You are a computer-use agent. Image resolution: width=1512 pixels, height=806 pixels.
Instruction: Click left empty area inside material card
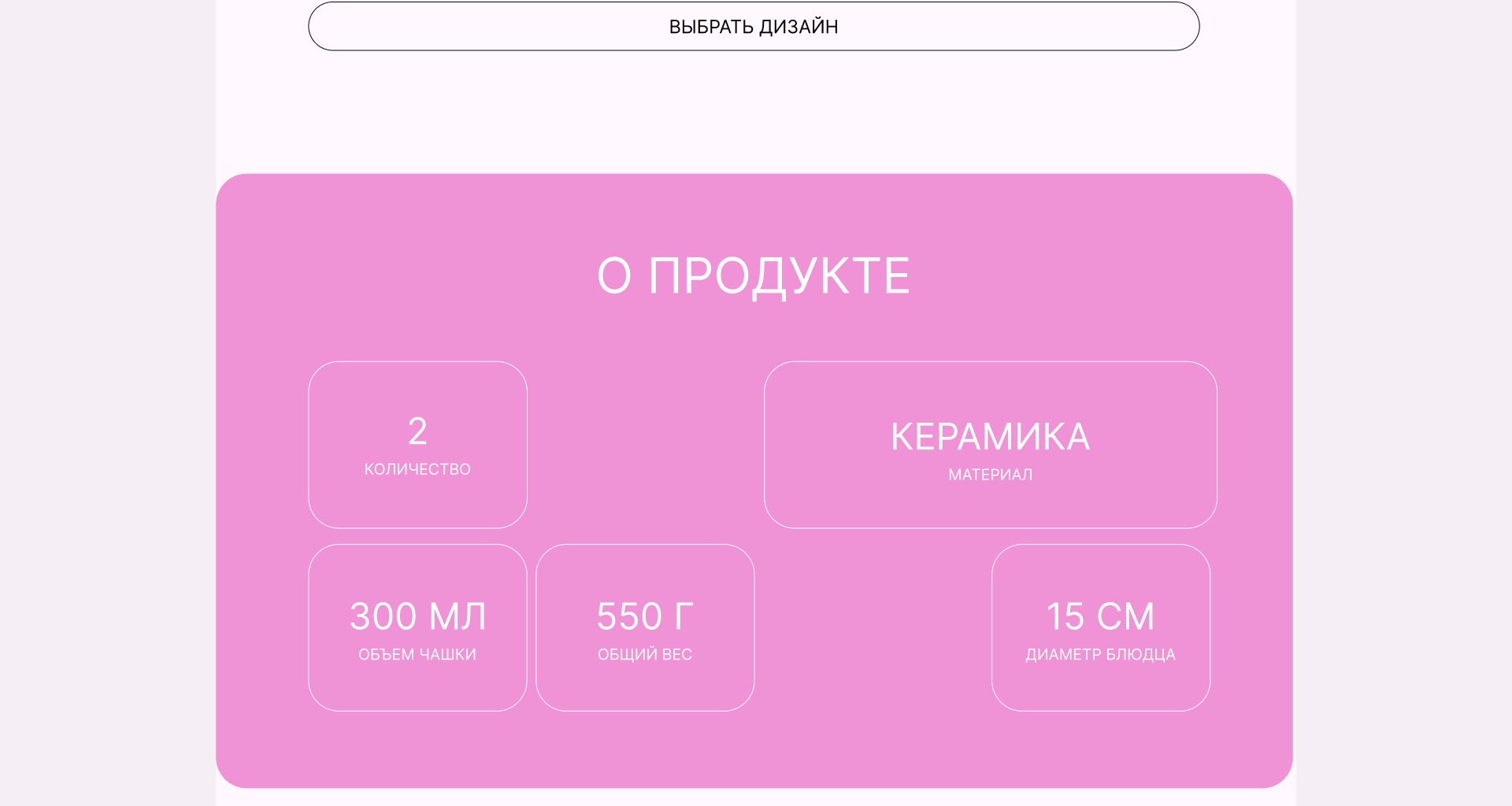pos(819,445)
